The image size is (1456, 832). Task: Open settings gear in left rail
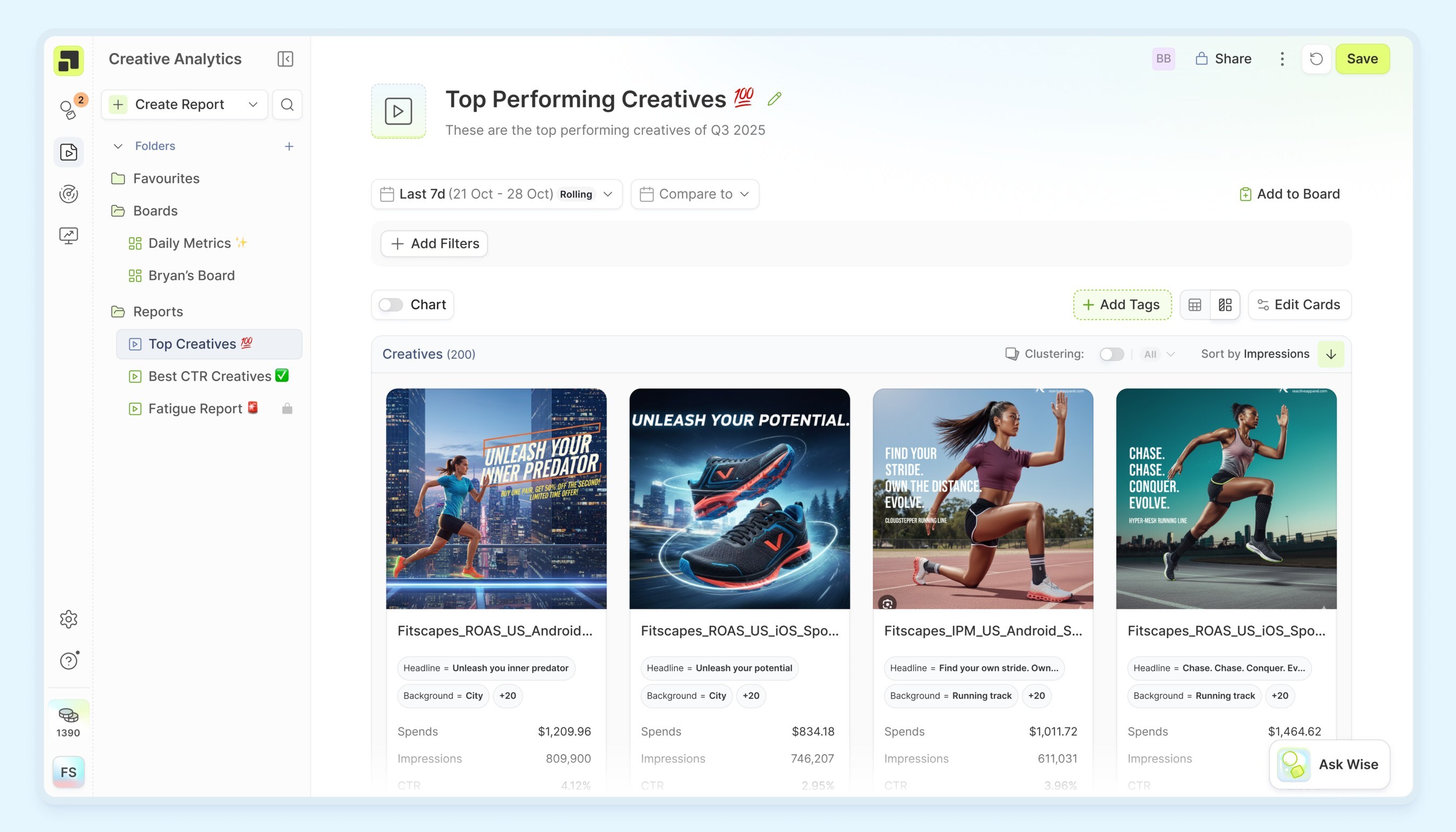tap(68, 619)
